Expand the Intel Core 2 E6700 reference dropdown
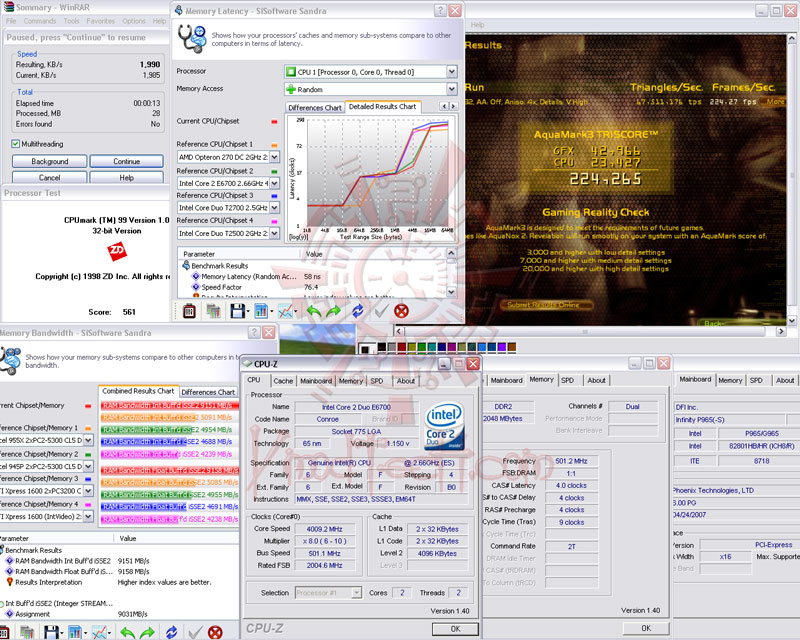Viewport: 800px width, 640px height. coord(274,183)
